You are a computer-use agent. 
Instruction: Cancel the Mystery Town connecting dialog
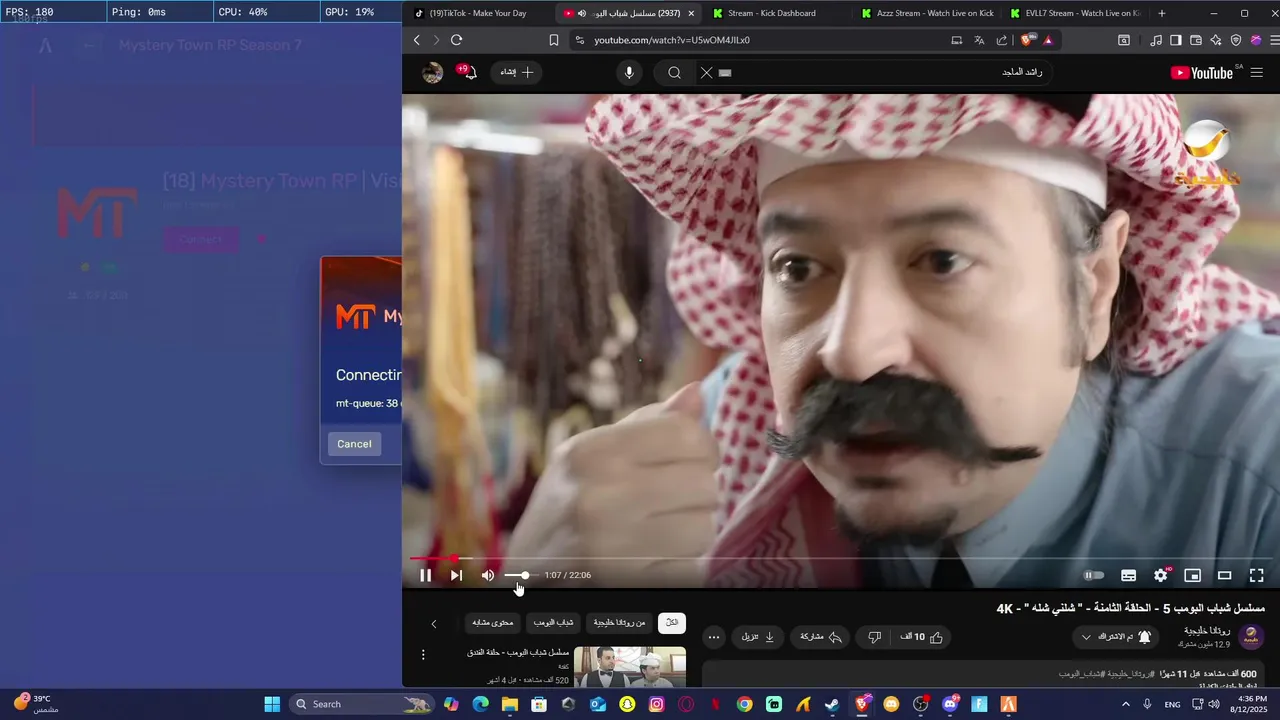354,444
